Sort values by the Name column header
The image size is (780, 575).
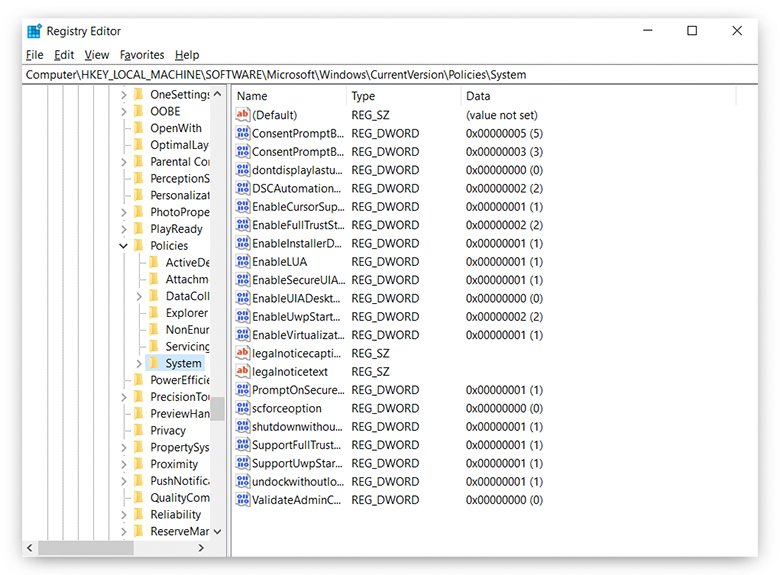(290, 96)
